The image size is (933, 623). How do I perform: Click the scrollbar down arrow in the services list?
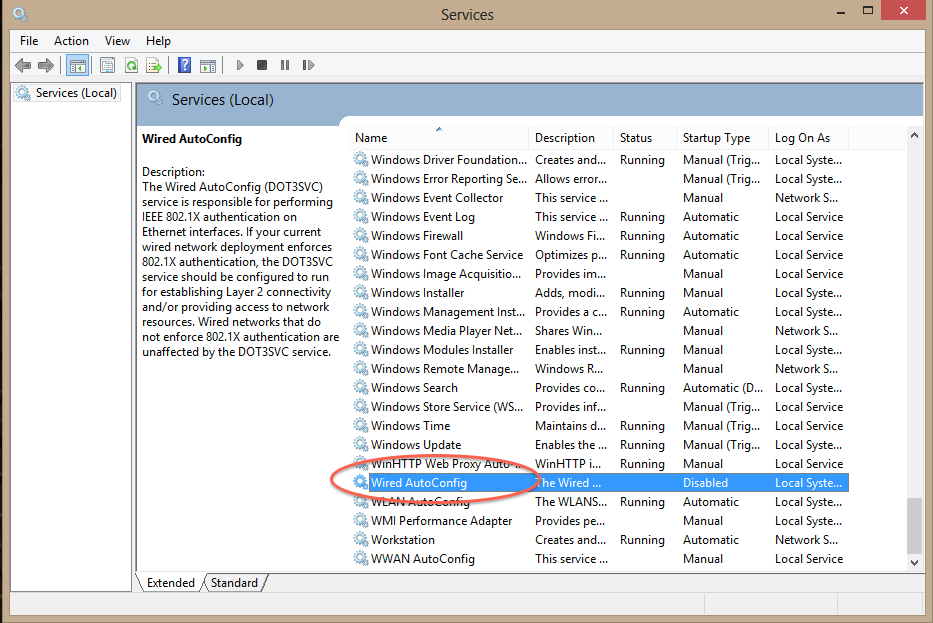[915, 562]
